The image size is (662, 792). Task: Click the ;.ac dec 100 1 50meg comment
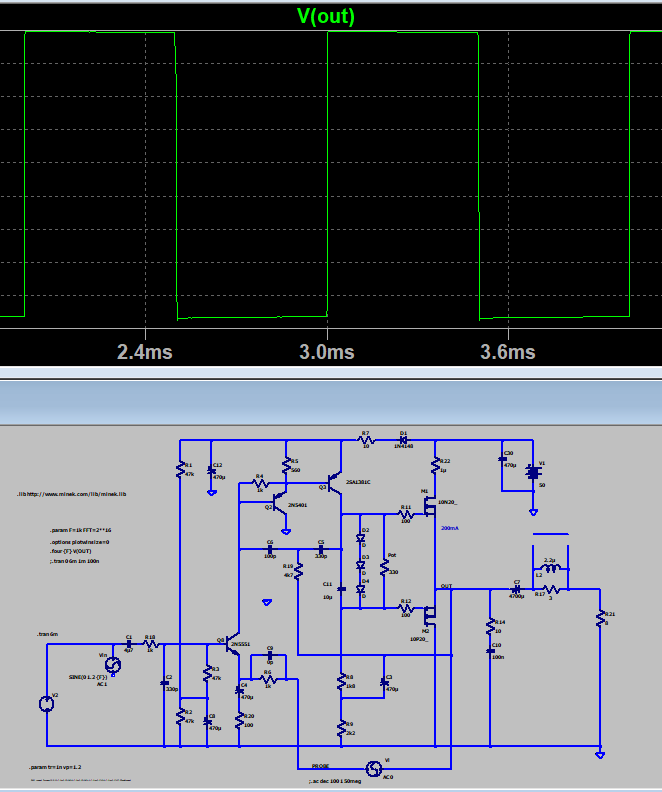tap(335, 781)
